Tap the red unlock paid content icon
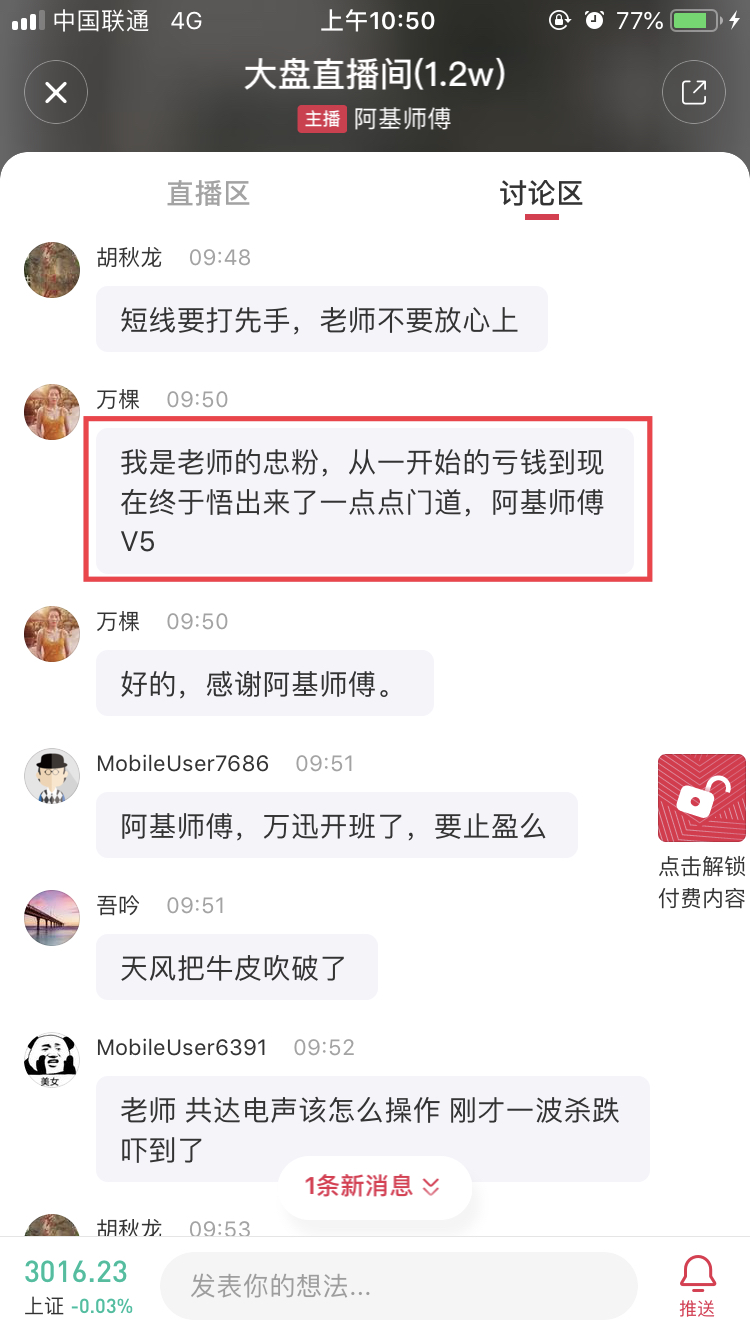This screenshot has height=1334, width=750. click(x=701, y=797)
